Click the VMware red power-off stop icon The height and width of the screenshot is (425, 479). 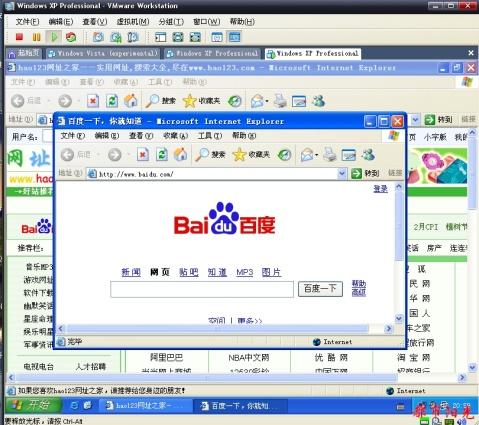point(19,37)
